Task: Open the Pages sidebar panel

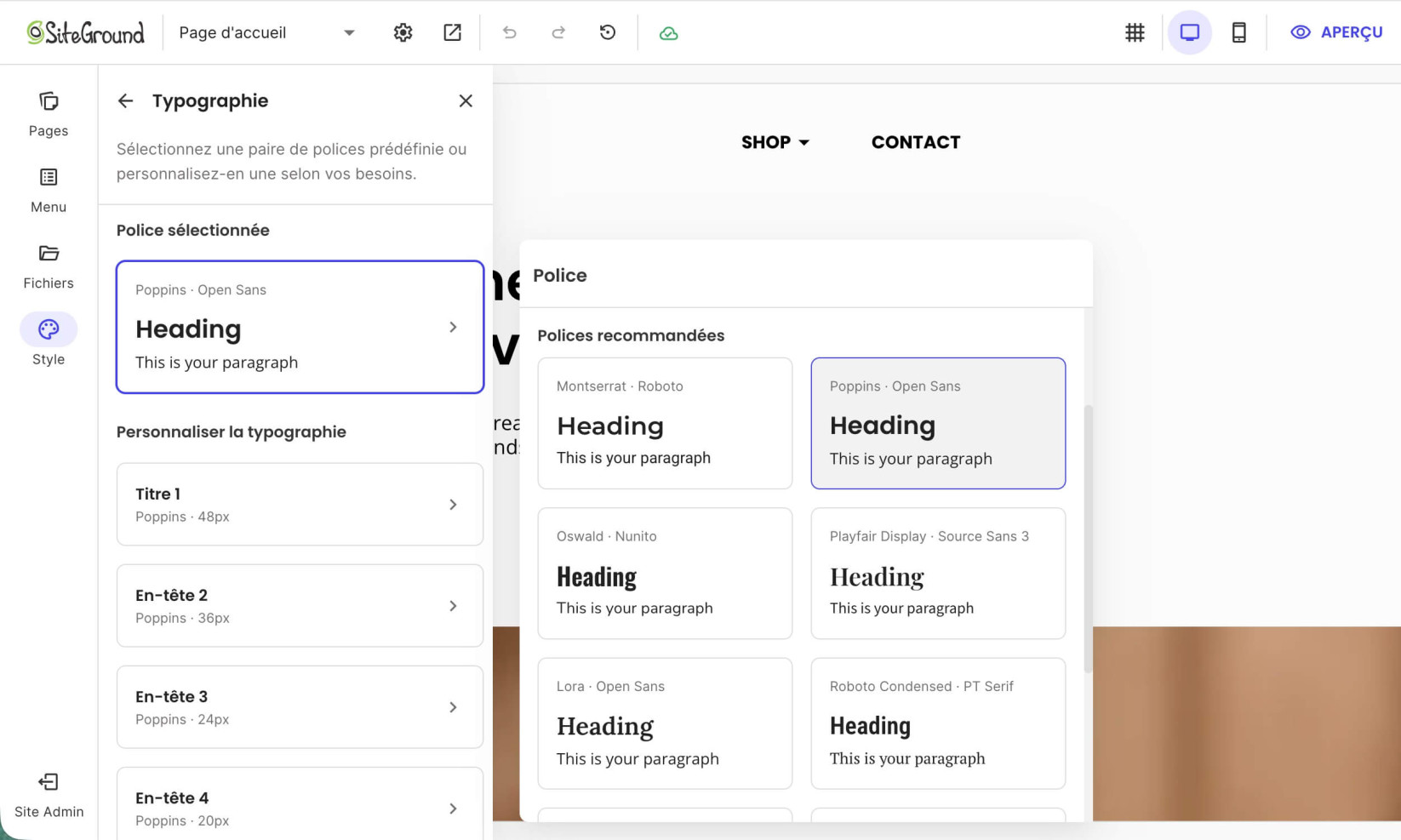Action: pyautogui.click(x=49, y=114)
